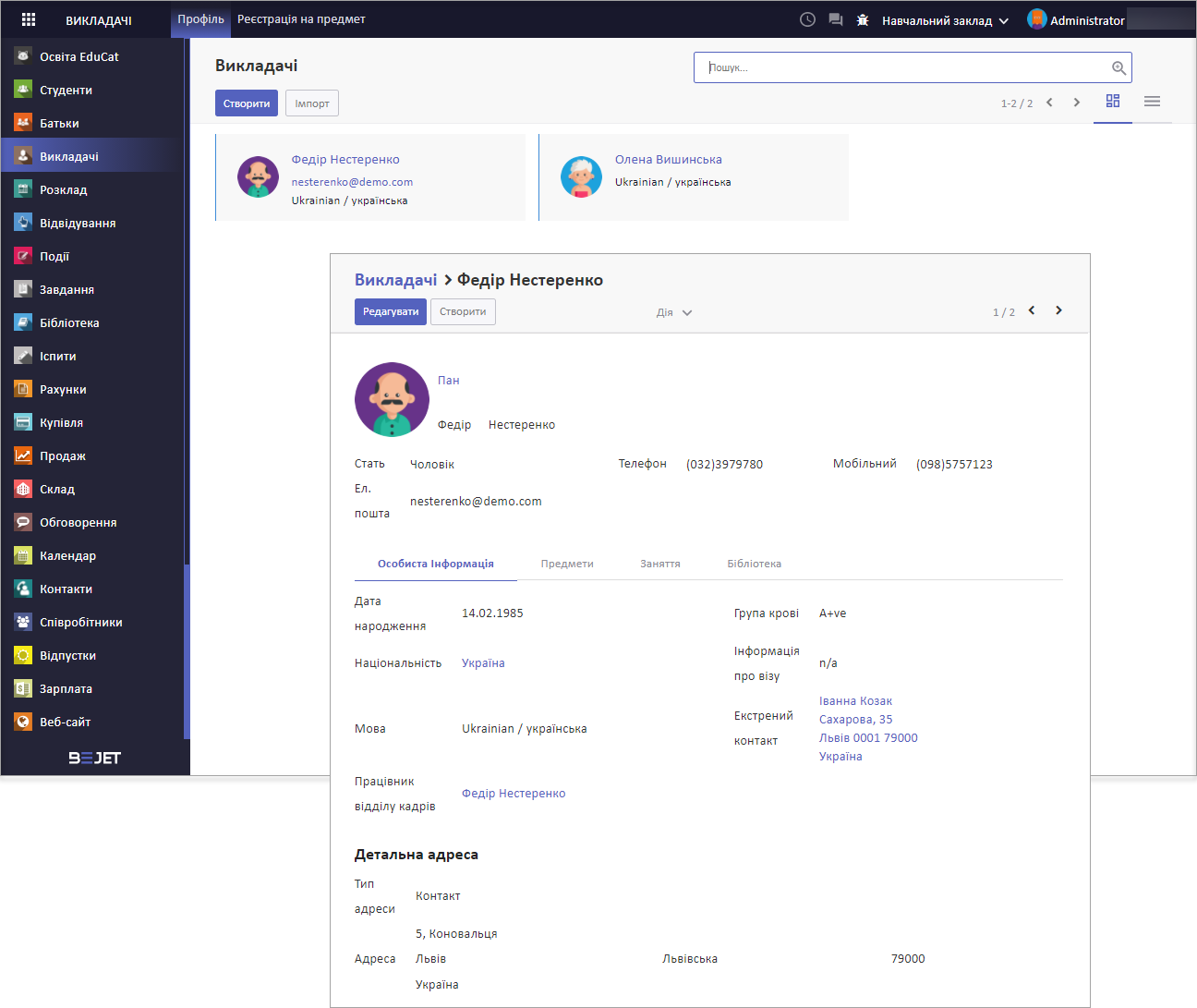Image resolution: width=1197 pixels, height=1008 pixels.
Task: Open Реєстрація на предмет menu
Action: [x=301, y=19]
